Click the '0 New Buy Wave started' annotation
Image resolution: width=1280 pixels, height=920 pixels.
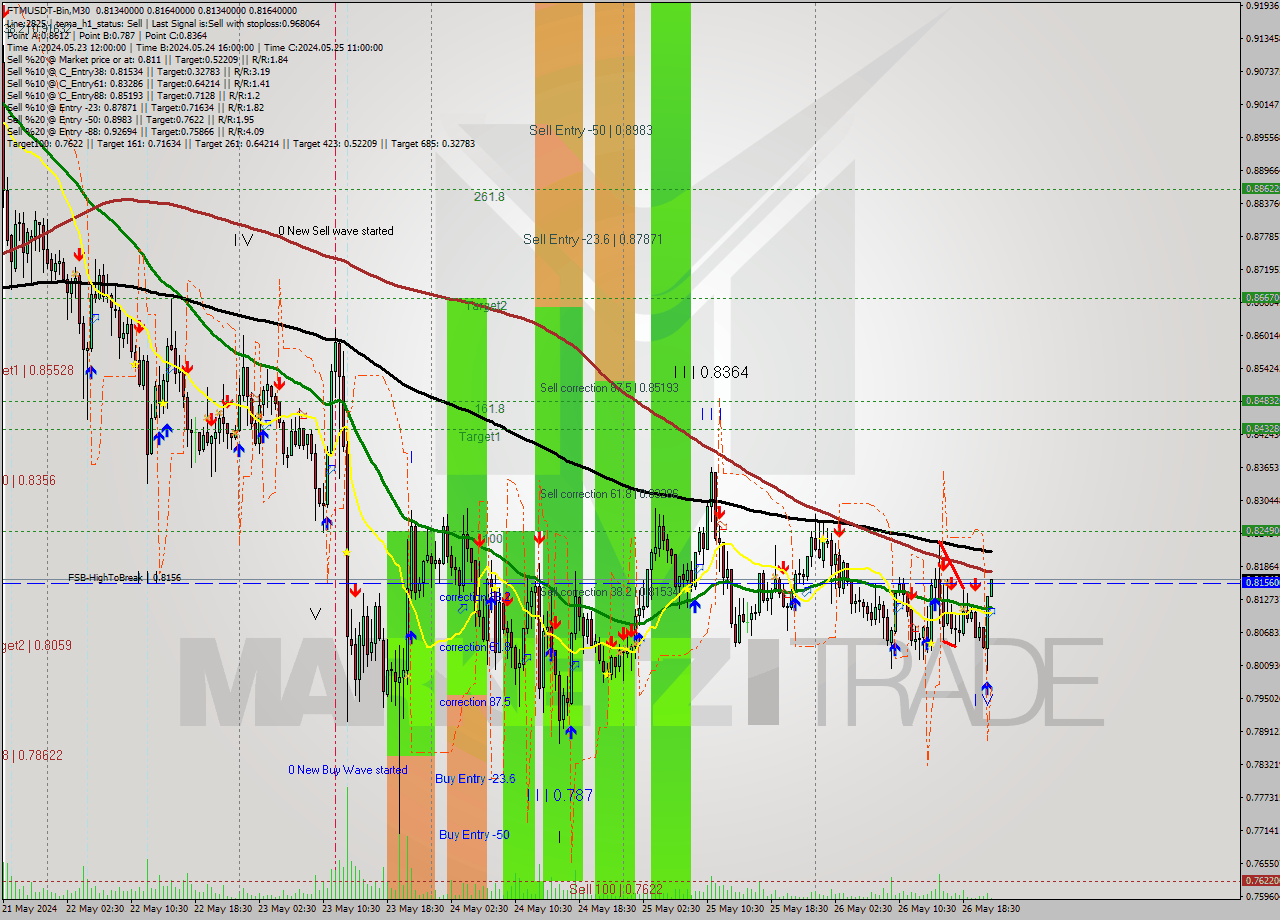tap(348, 770)
